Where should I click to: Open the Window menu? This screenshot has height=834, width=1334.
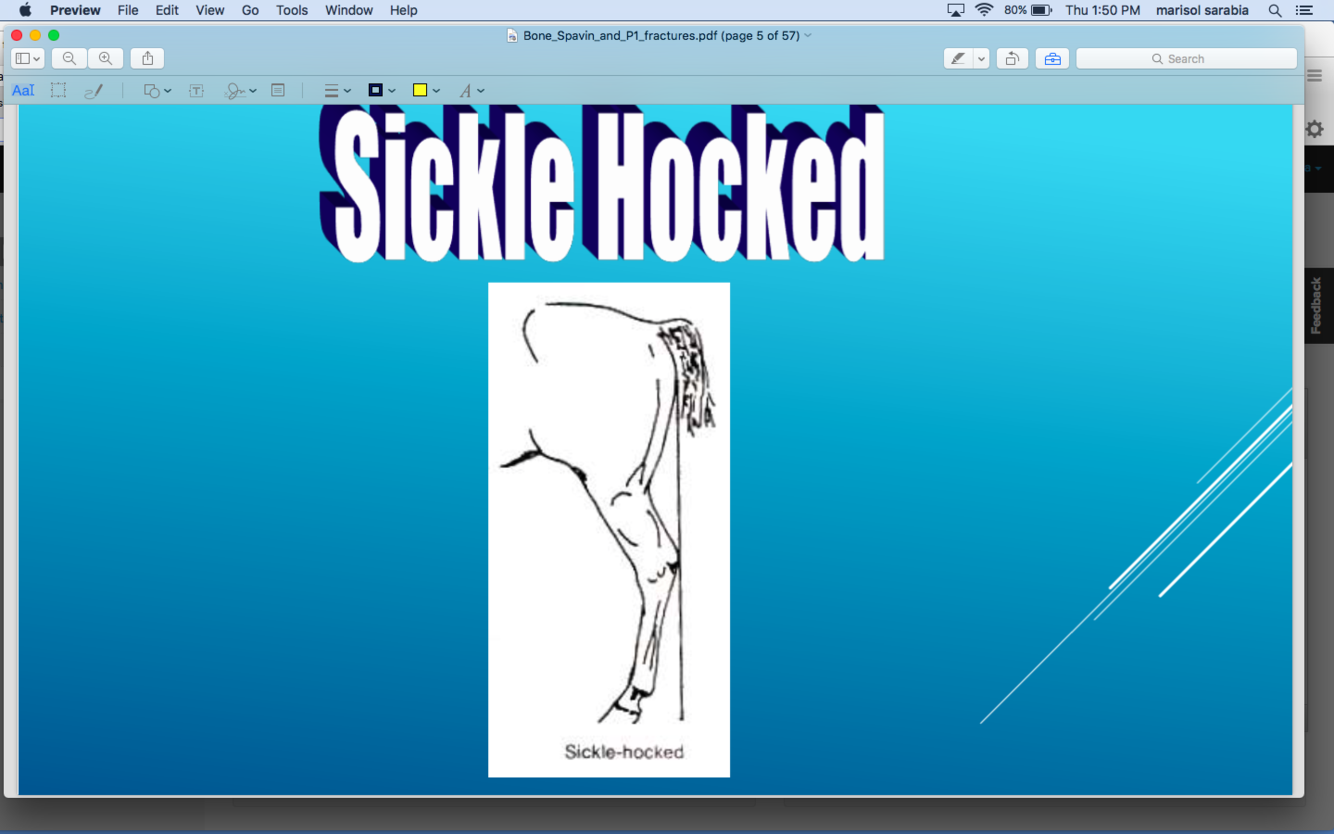pos(349,10)
